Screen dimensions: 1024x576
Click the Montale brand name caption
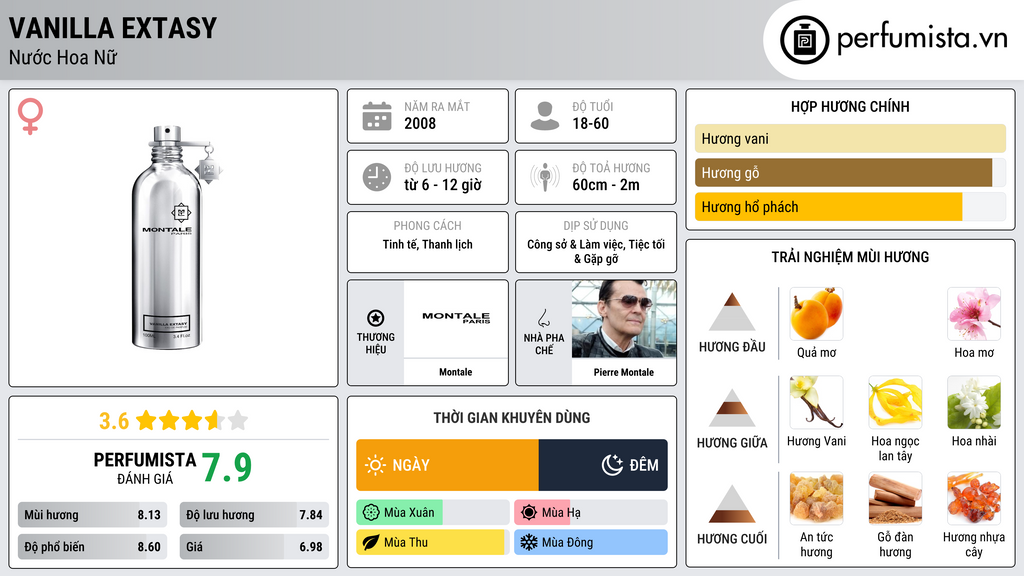[x=455, y=372]
